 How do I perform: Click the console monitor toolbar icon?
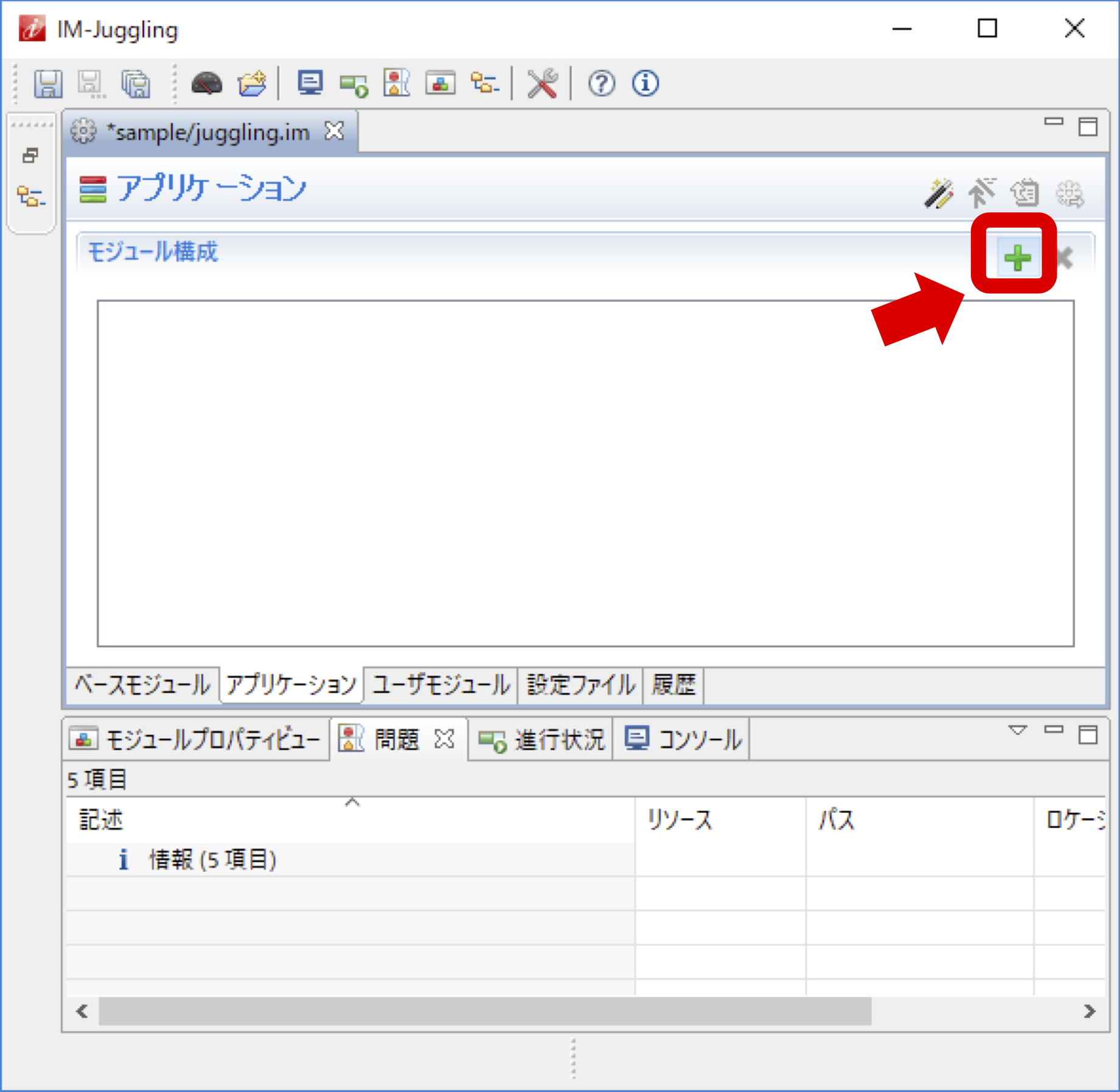point(310,83)
